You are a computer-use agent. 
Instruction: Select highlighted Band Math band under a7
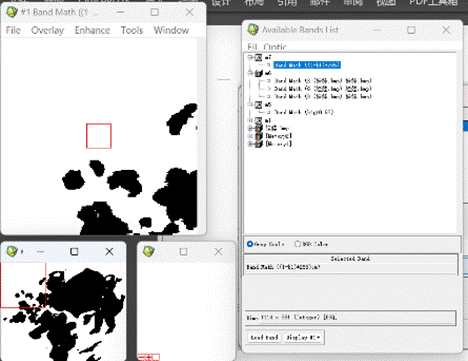tap(307, 65)
